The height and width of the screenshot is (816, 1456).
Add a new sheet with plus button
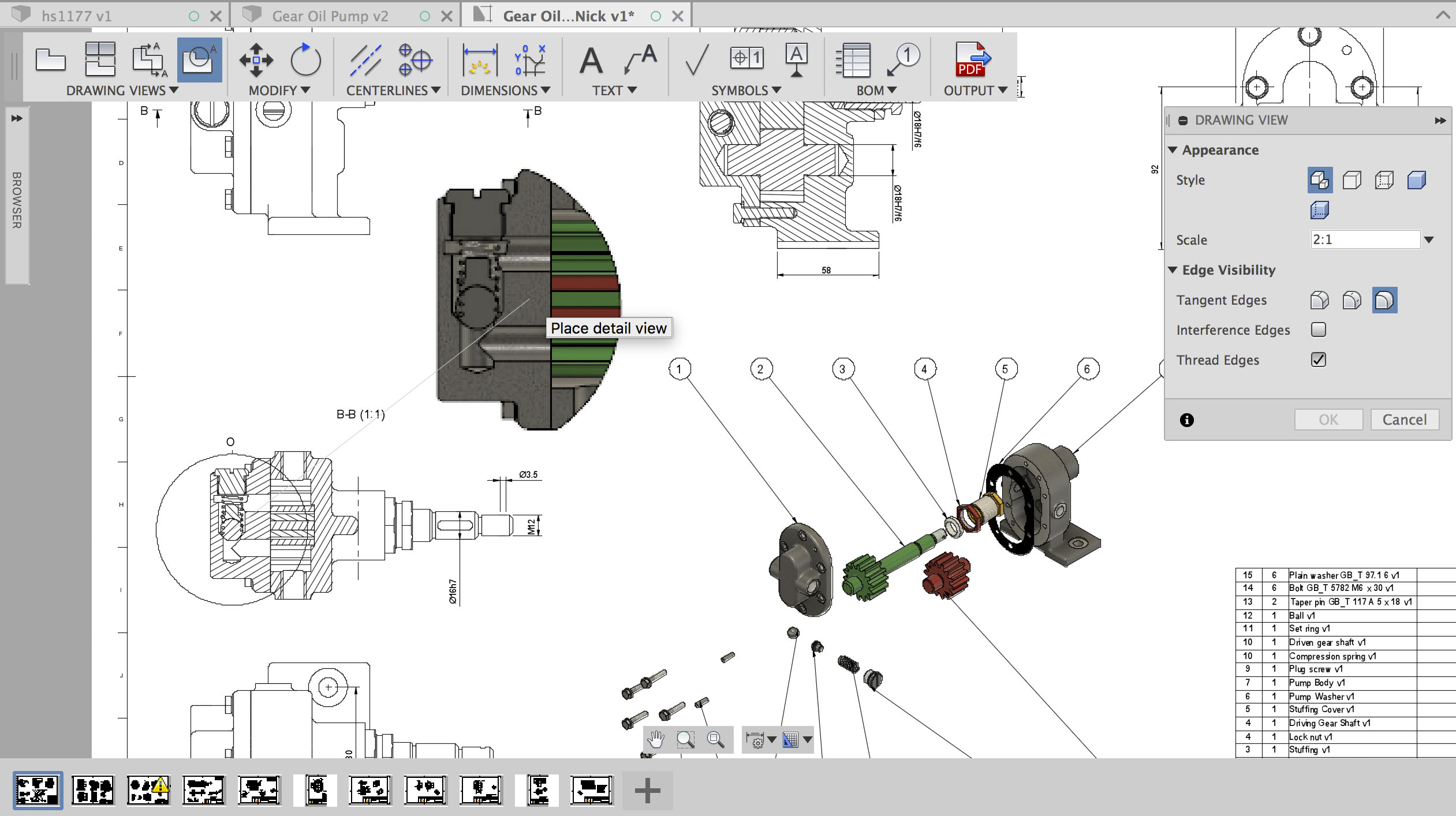pos(647,791)
